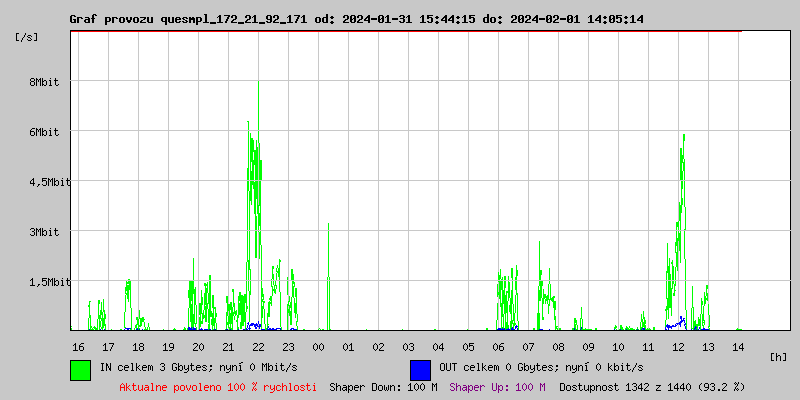Click the green IN legend swatch
Viewport: 800px width, 400px height.
pyautogui.click(x=80, y=369)
